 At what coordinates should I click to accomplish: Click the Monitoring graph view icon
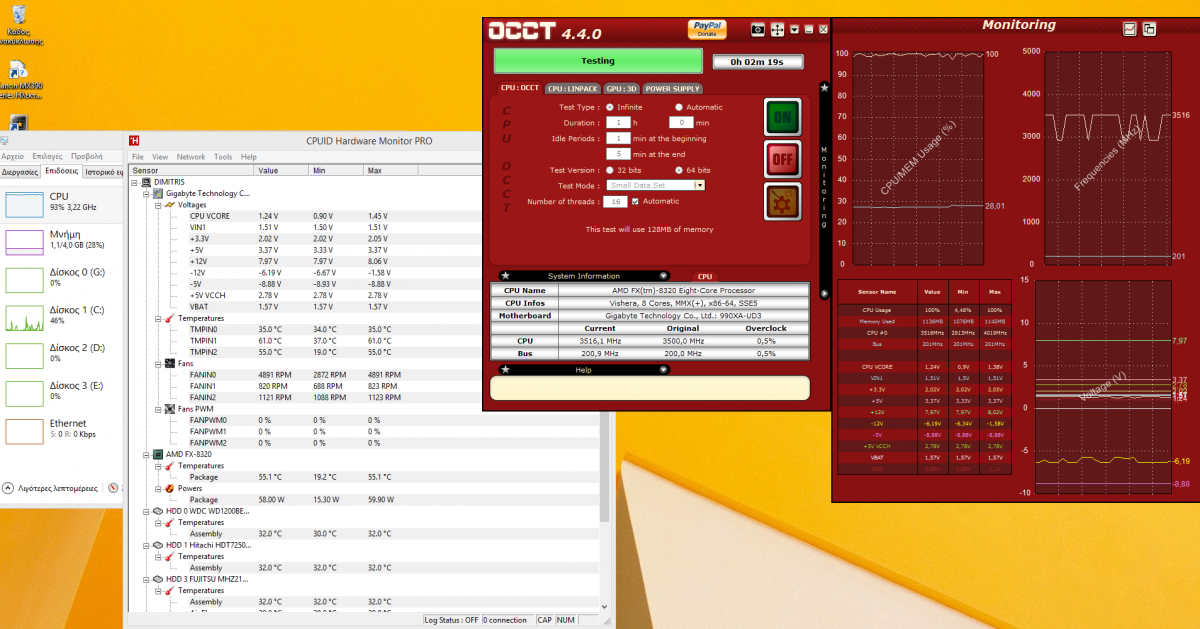pos(1130,29)
